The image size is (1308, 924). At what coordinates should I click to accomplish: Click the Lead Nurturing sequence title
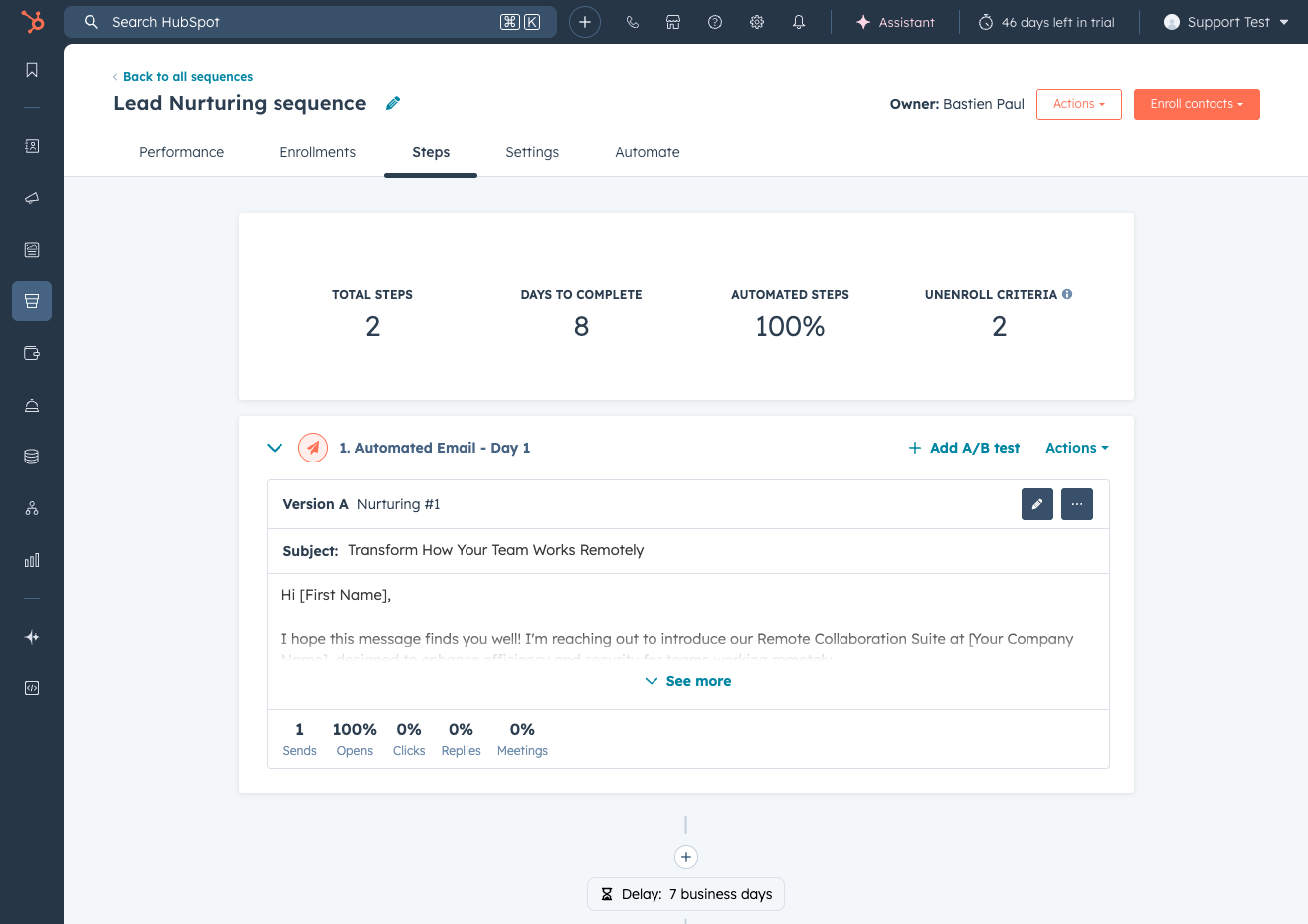click(x=240, y=103)
